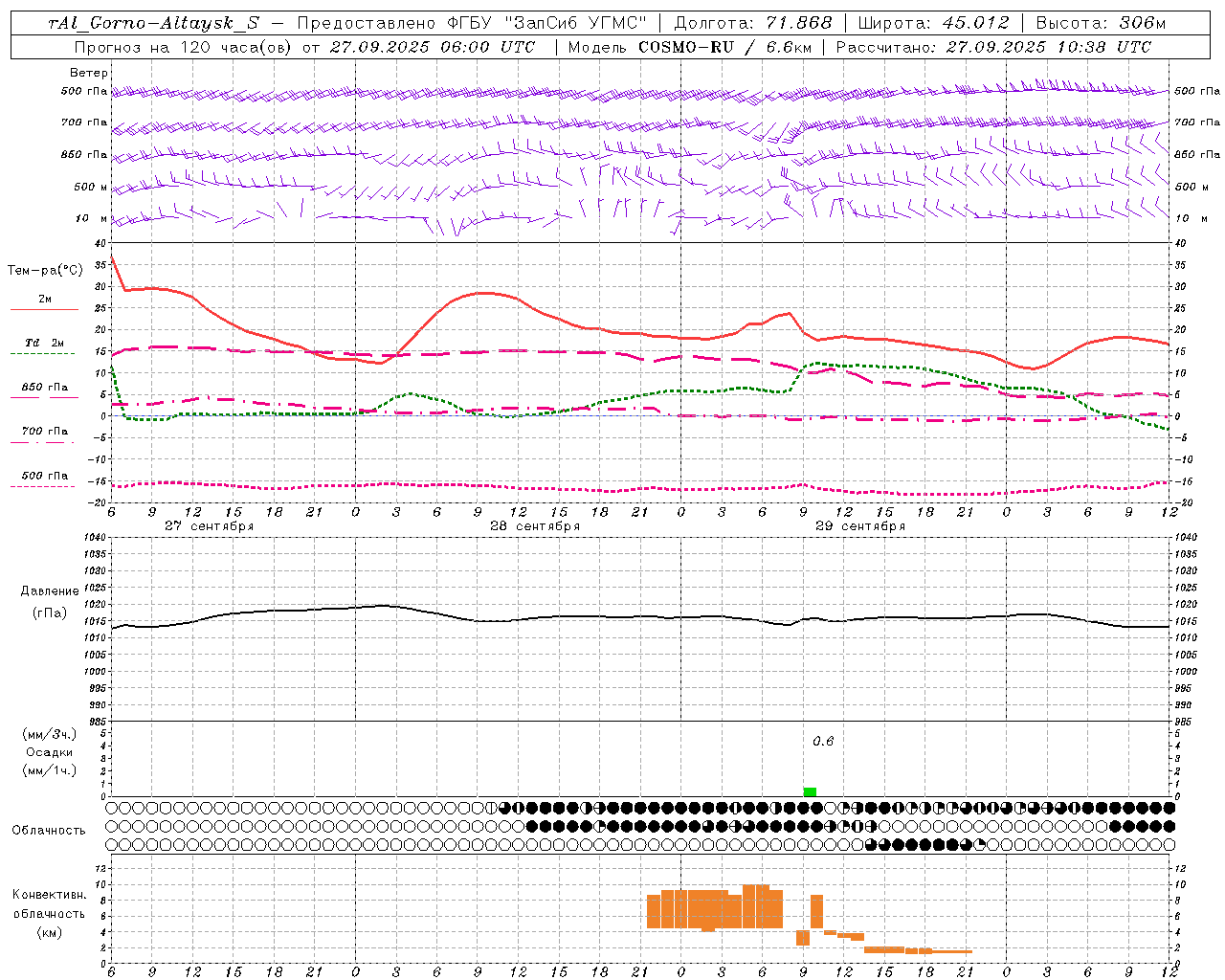Screen dimensions: 1225x980
Task: Click the (мм/1ч.) precipitation unit label
Action: pyautogui.click(x=50, y=770)
